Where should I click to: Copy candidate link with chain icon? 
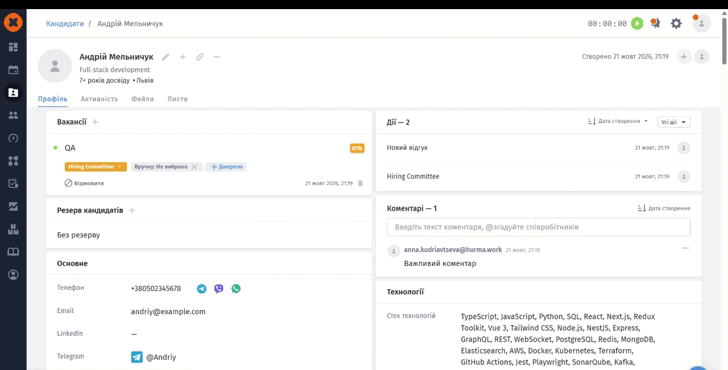tap(200, 57)
